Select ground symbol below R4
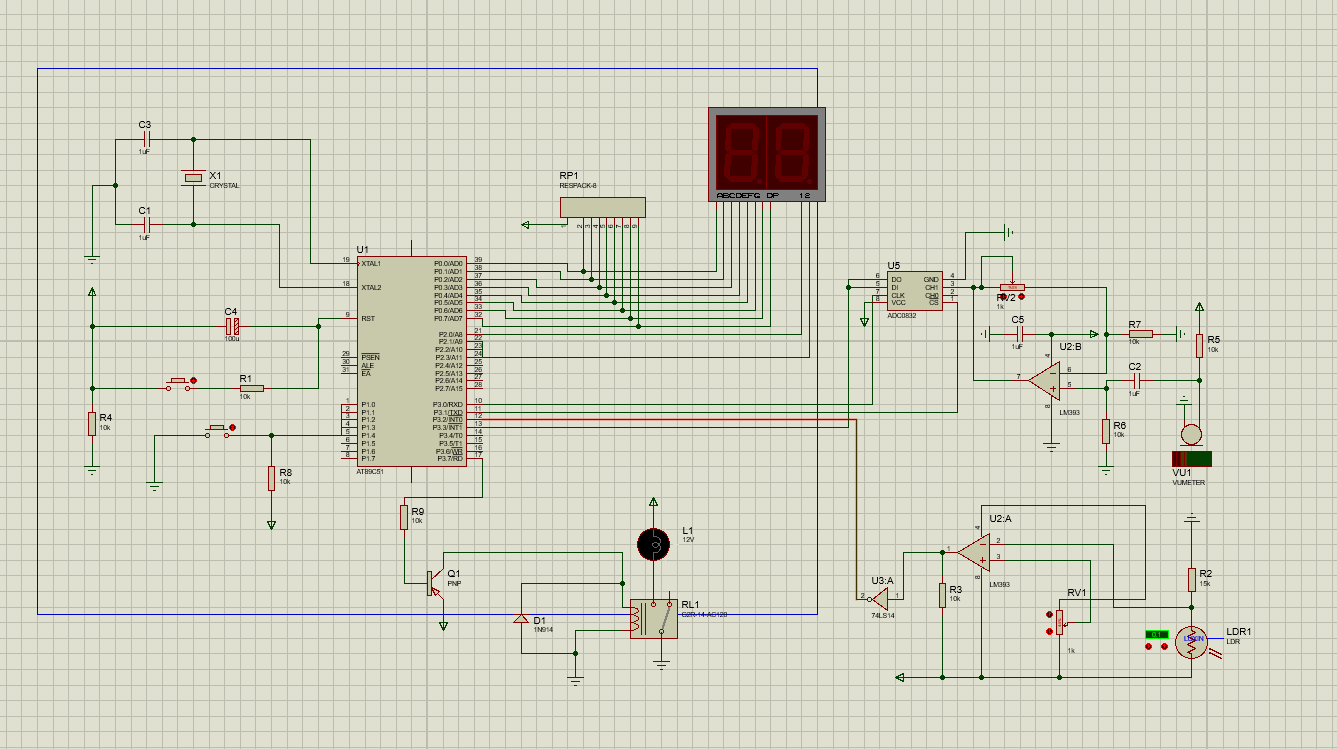The height and width of the screenshot is (749, 1337). point(92,468)
